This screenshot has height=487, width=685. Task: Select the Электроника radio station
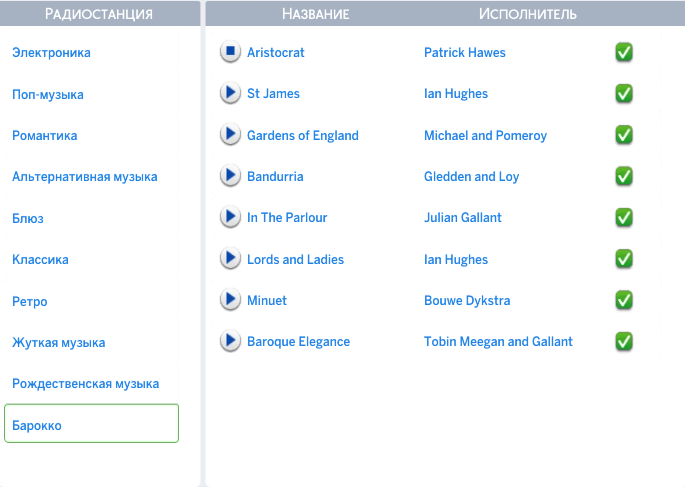coord(51,53)
